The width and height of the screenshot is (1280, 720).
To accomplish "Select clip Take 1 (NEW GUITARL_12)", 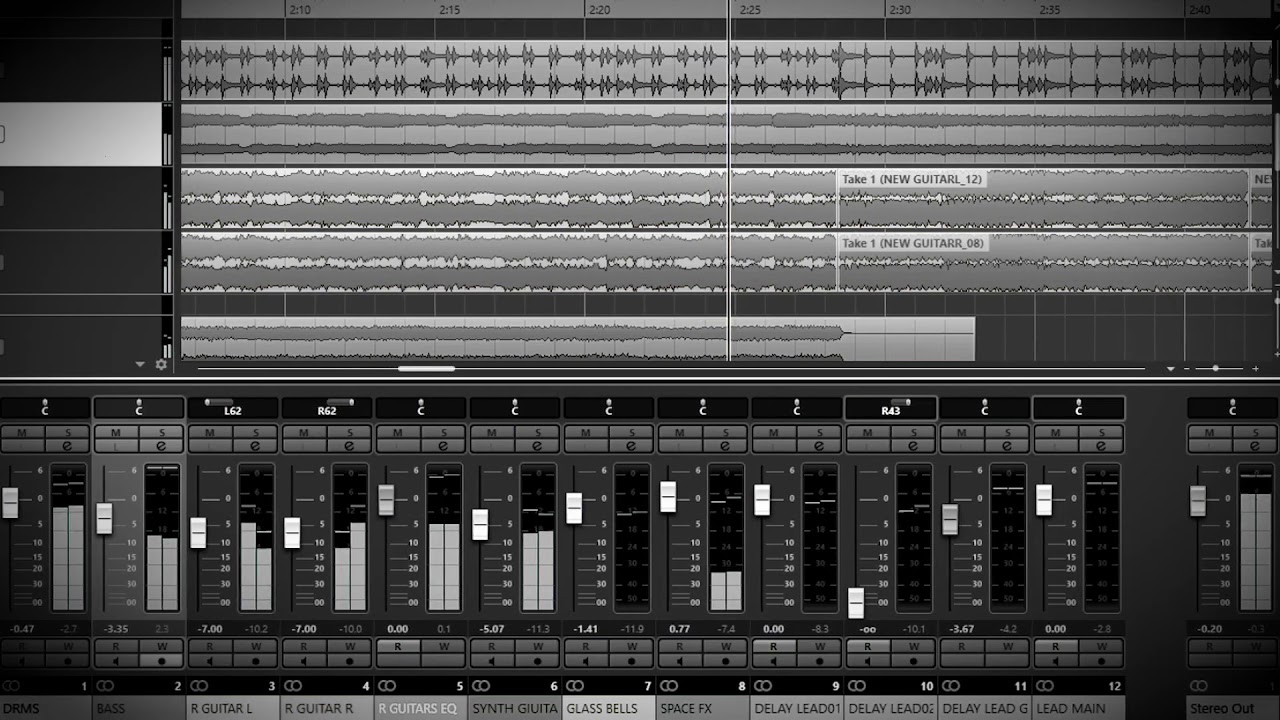I will (1043, 199).
